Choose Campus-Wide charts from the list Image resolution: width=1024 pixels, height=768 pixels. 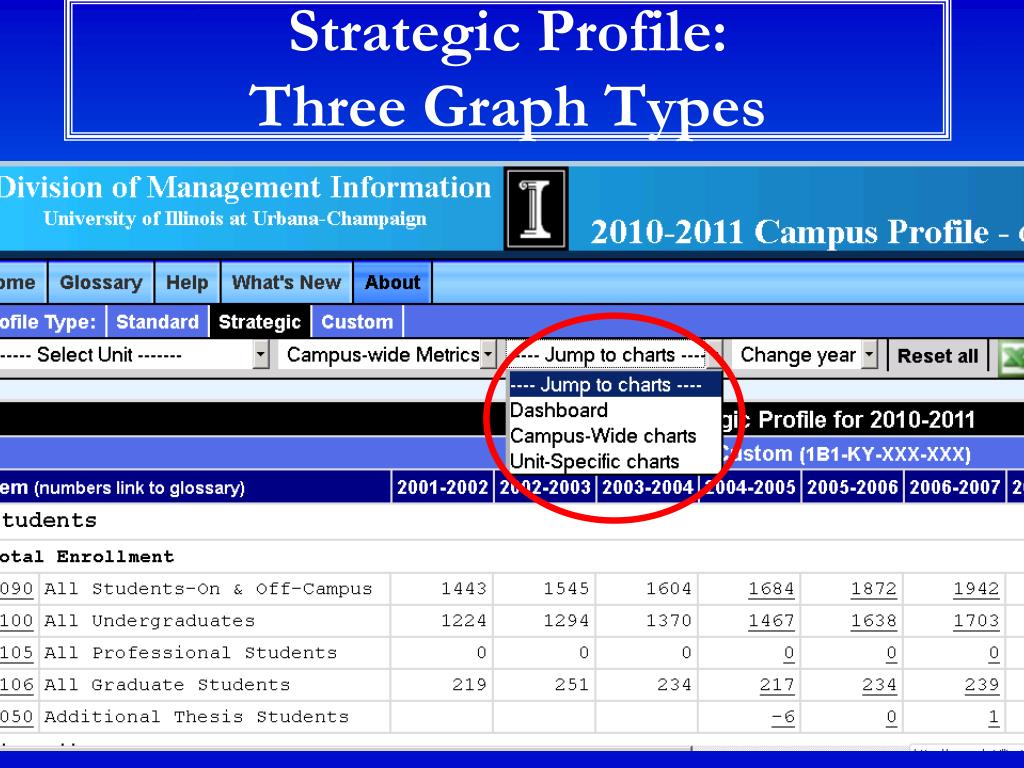(615, 436)
